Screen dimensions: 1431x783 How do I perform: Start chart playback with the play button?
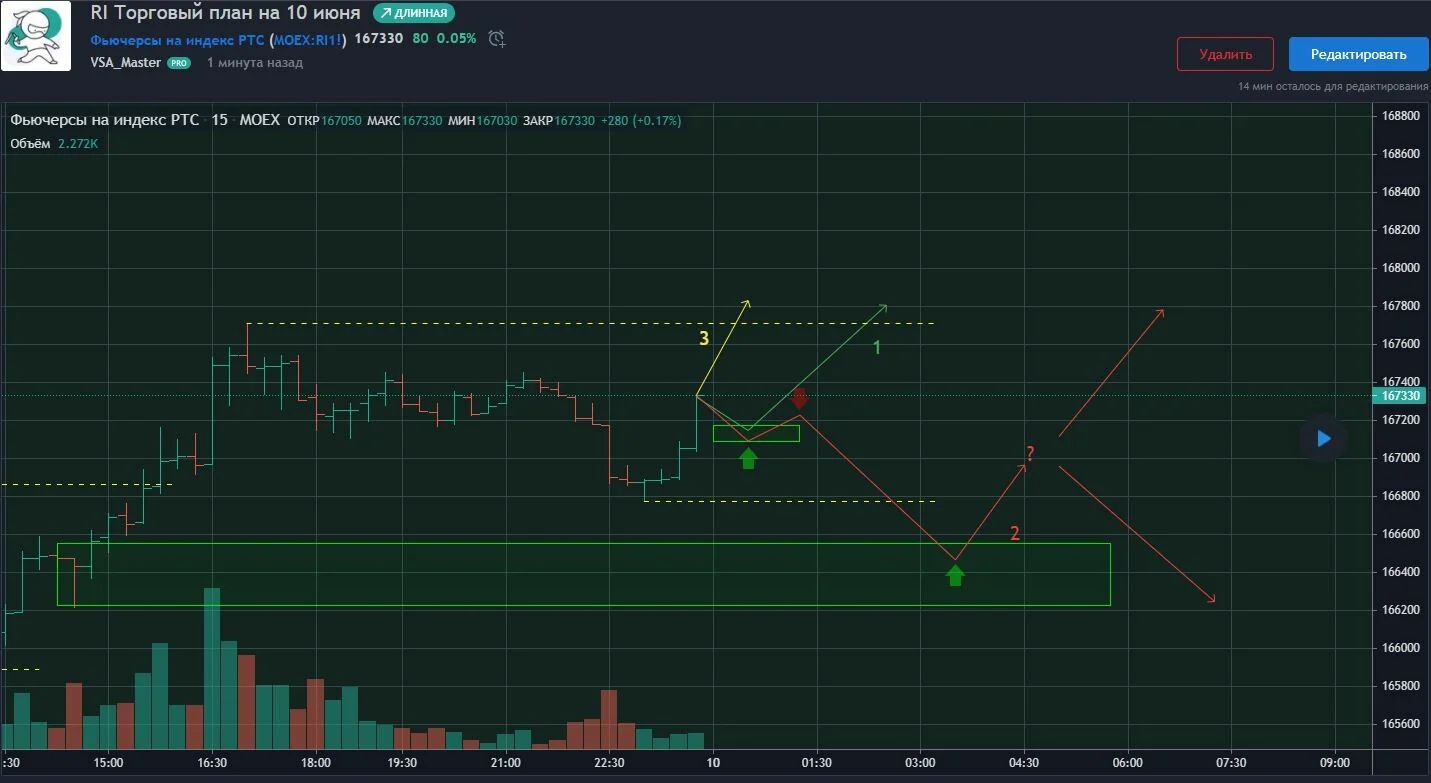point(1323,438)
